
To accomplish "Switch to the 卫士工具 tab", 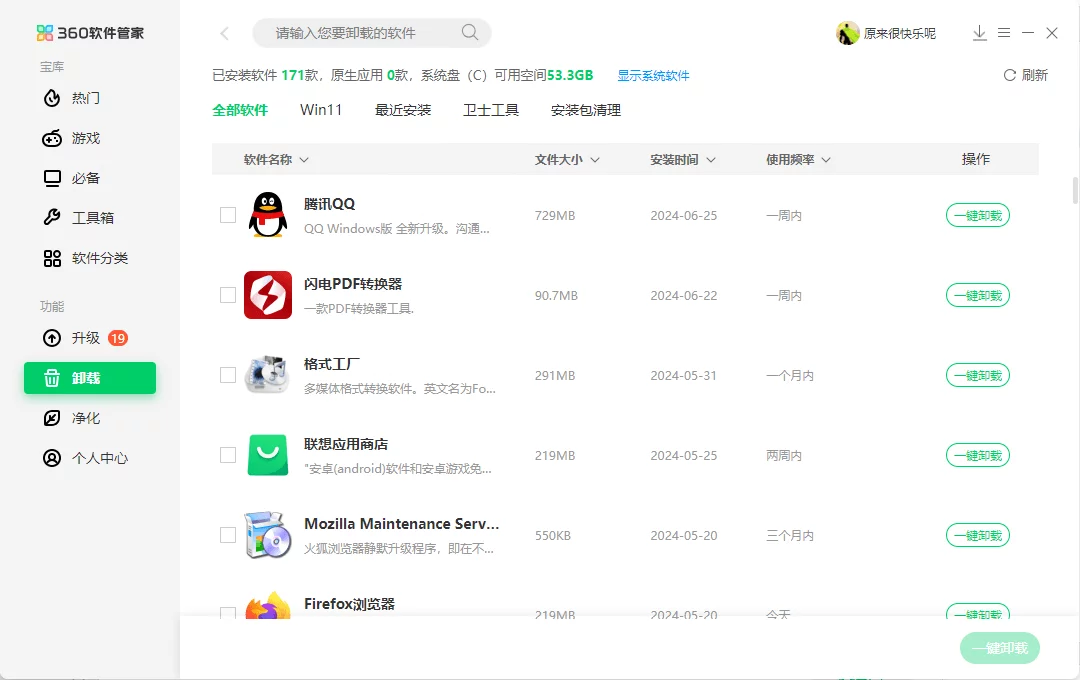I will (x=491, y=110).
